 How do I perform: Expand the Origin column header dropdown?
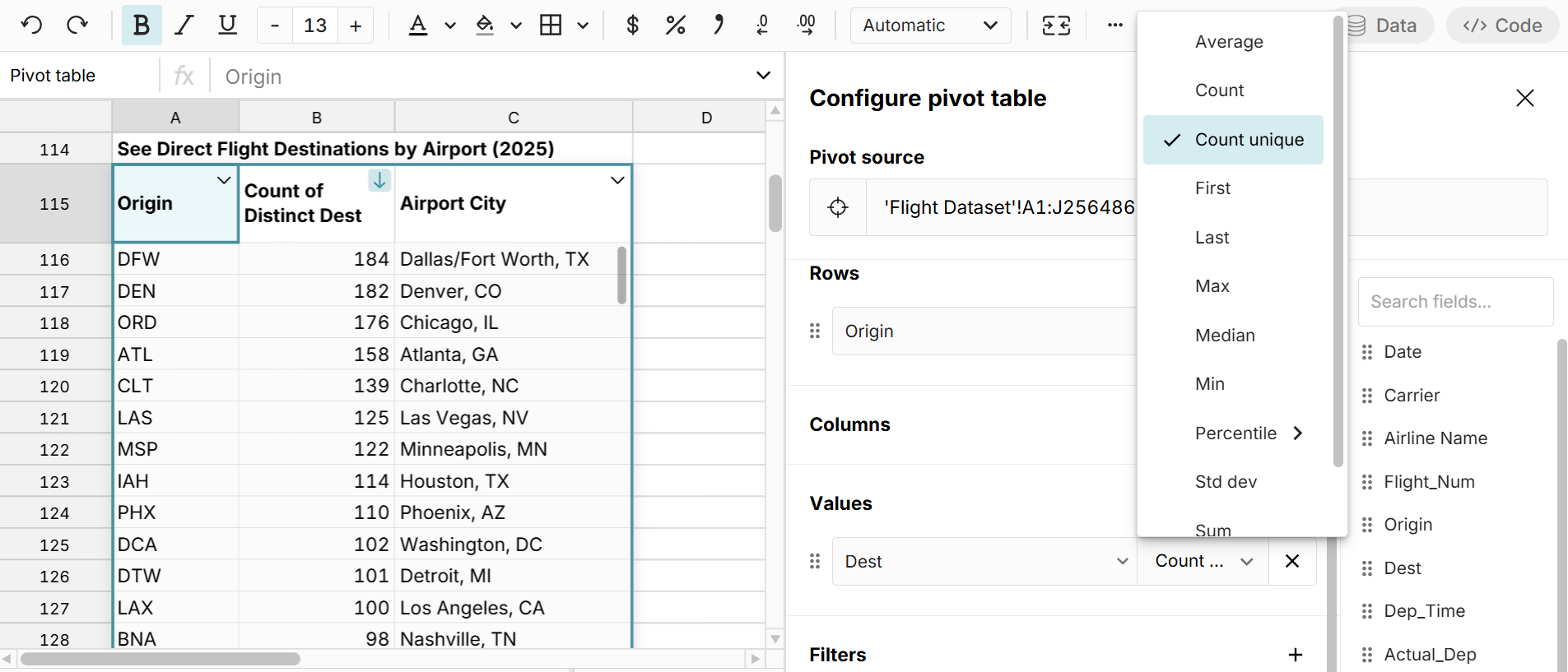(223, 180)
